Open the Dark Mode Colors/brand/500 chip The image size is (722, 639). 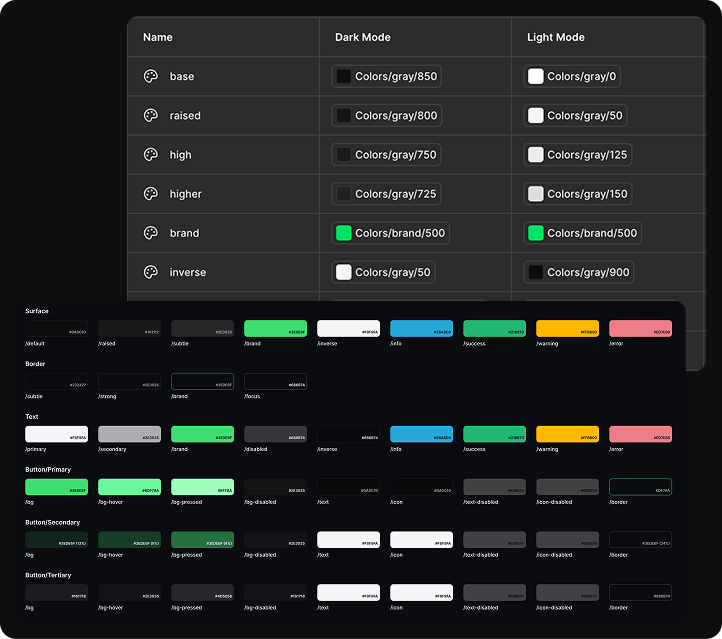click(390, 233)
